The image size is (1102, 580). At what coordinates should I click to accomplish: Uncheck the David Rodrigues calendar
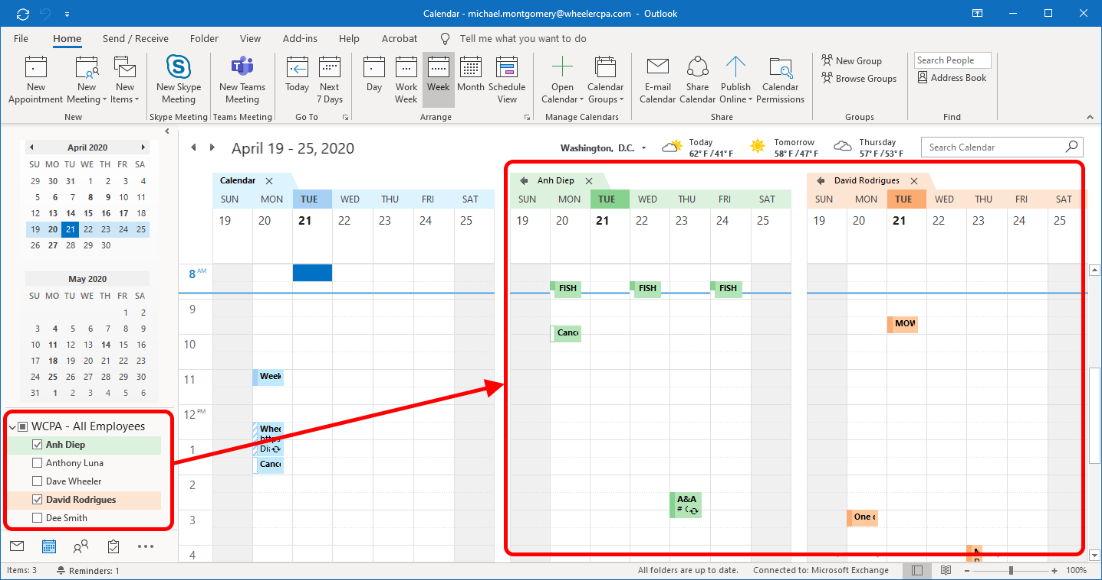[x=37, y=499]
